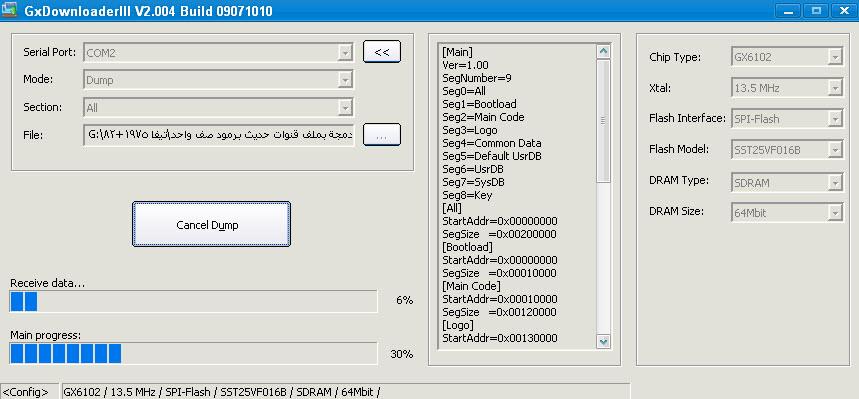Screen dimensions: 859x399
Task: Click the "[All]" section header line
Action: 452,208
